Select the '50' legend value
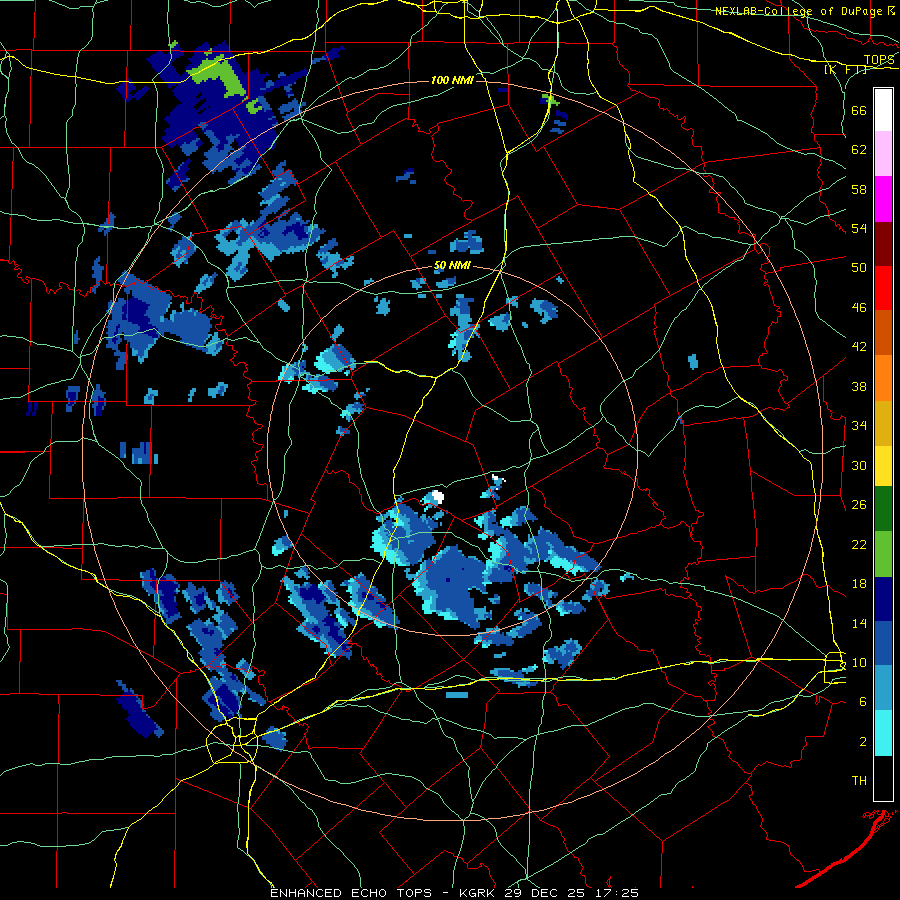This screenshot has width=900, height=900. (859, 267)
